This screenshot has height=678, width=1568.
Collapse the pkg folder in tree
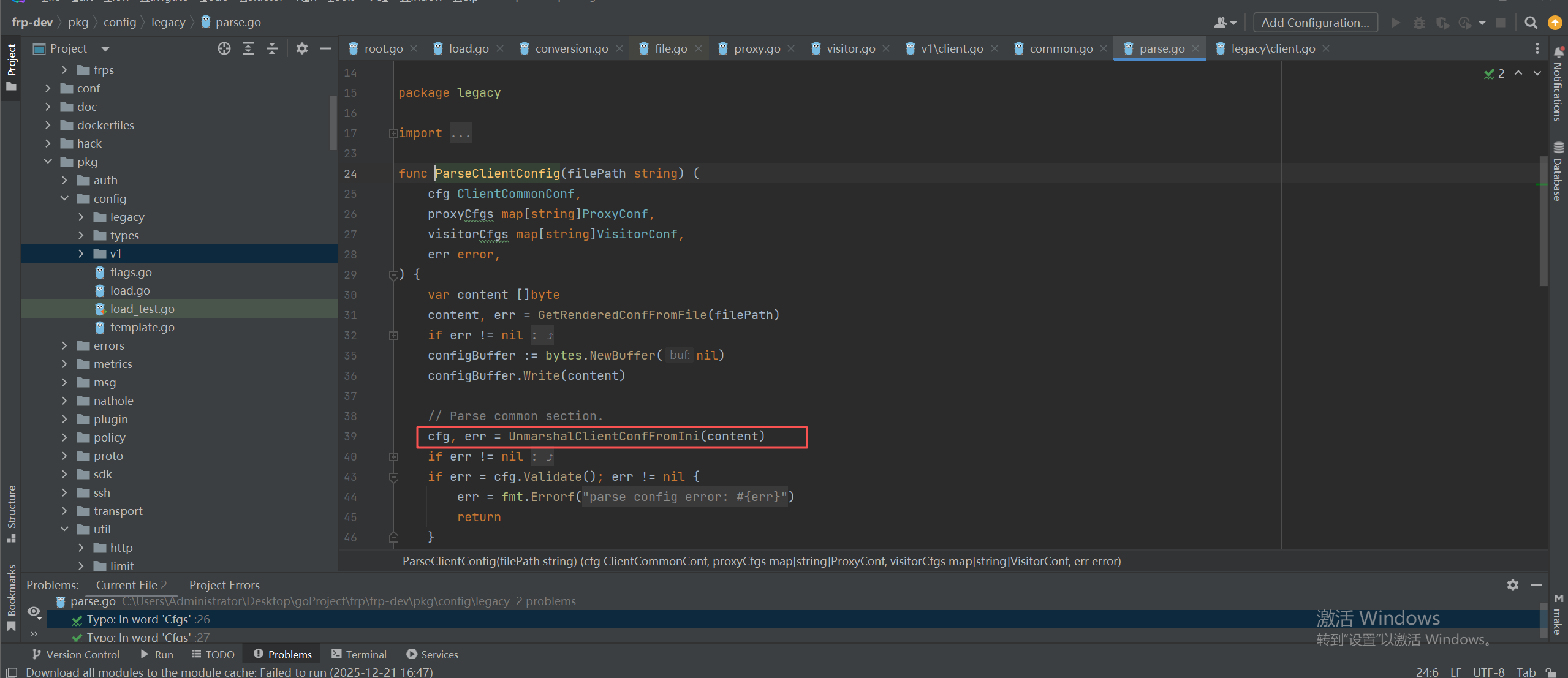[x=48, y=162]
